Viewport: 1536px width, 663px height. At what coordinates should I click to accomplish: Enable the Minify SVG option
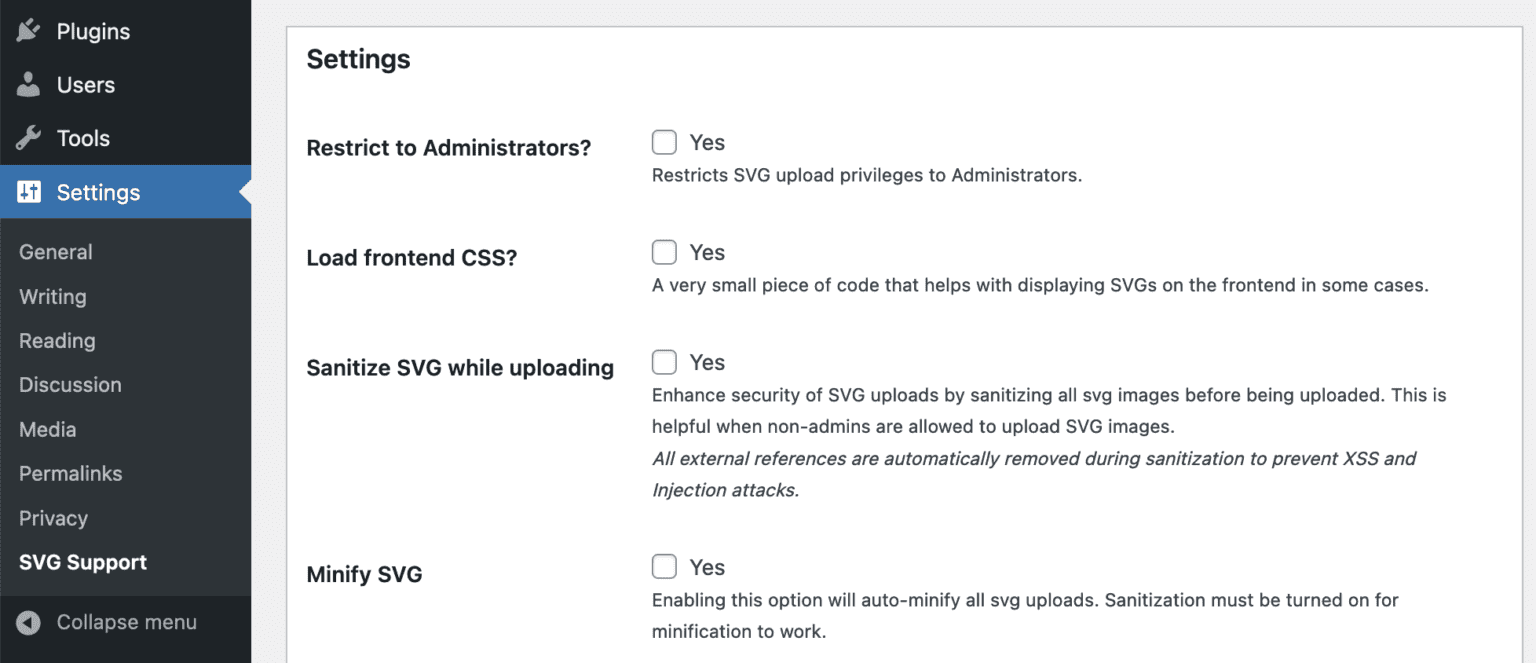[x=664, y=567]
